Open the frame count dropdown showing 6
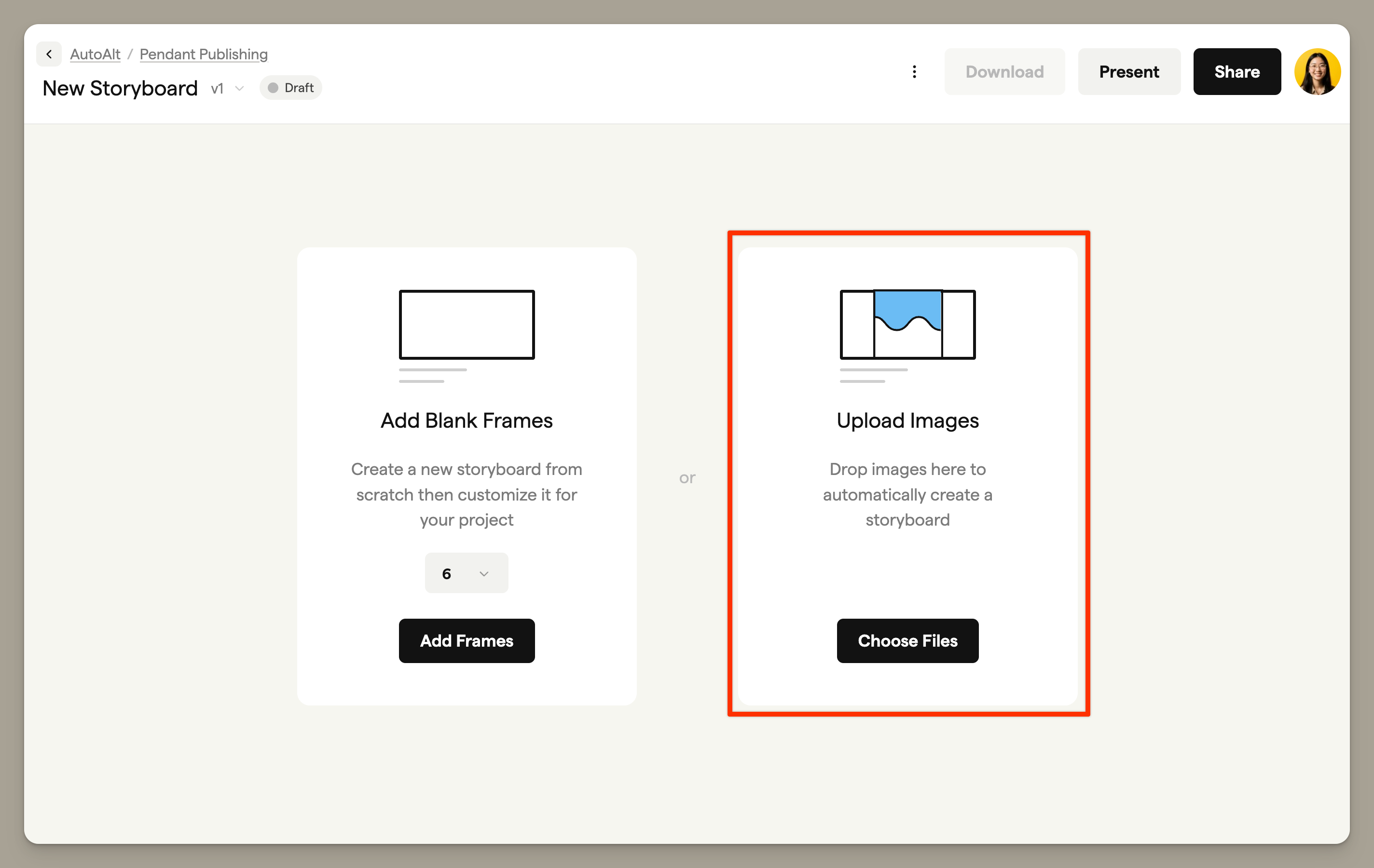 point(466,573)
